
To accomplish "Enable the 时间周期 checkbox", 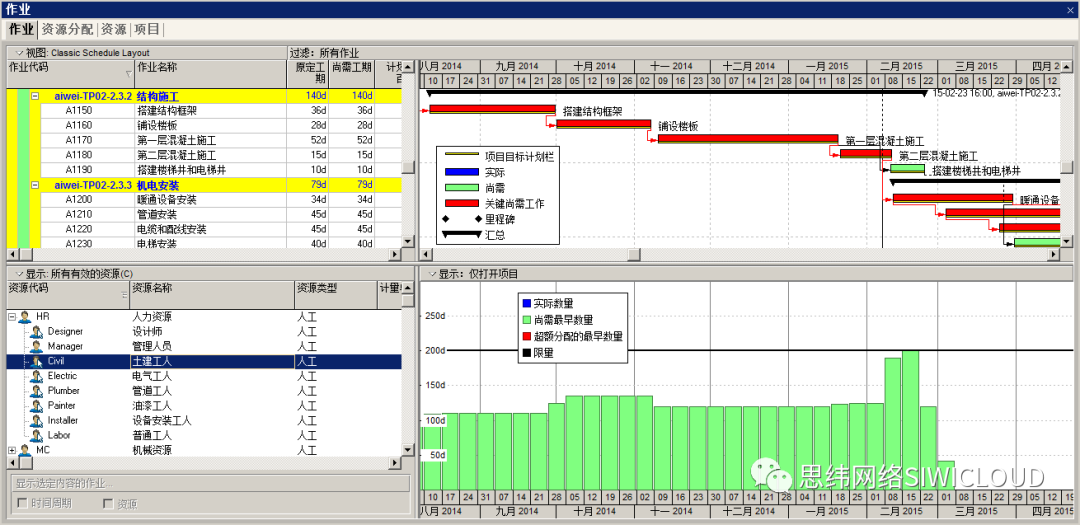I will pos(22,504).
